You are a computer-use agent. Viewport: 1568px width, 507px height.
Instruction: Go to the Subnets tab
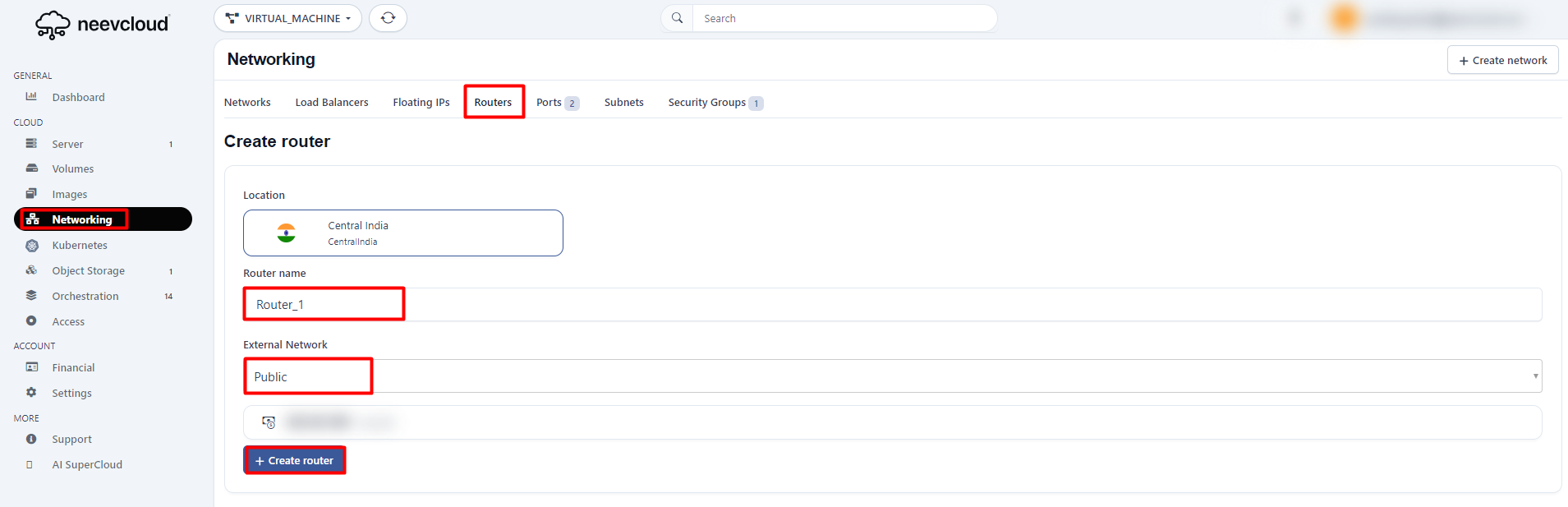coord(623,103)
